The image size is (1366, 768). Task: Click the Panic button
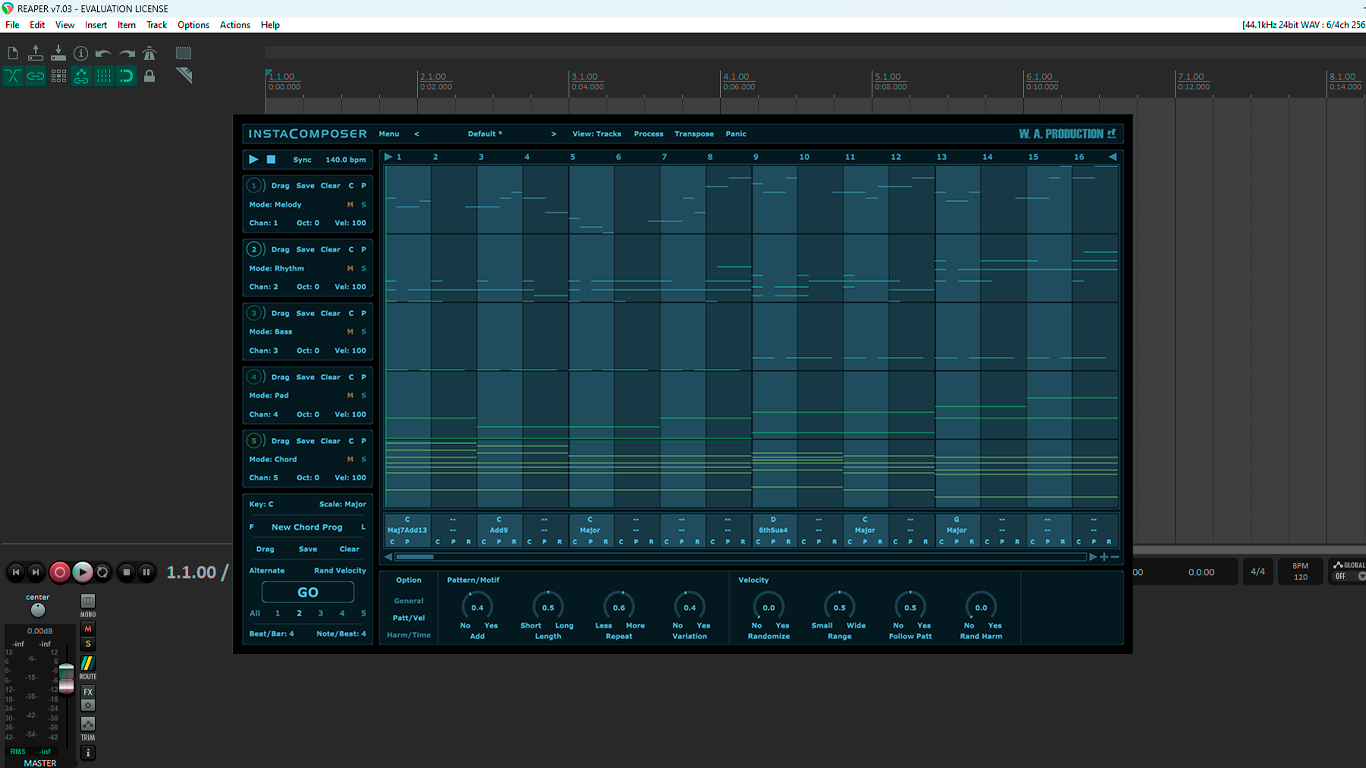pos(736,134)
